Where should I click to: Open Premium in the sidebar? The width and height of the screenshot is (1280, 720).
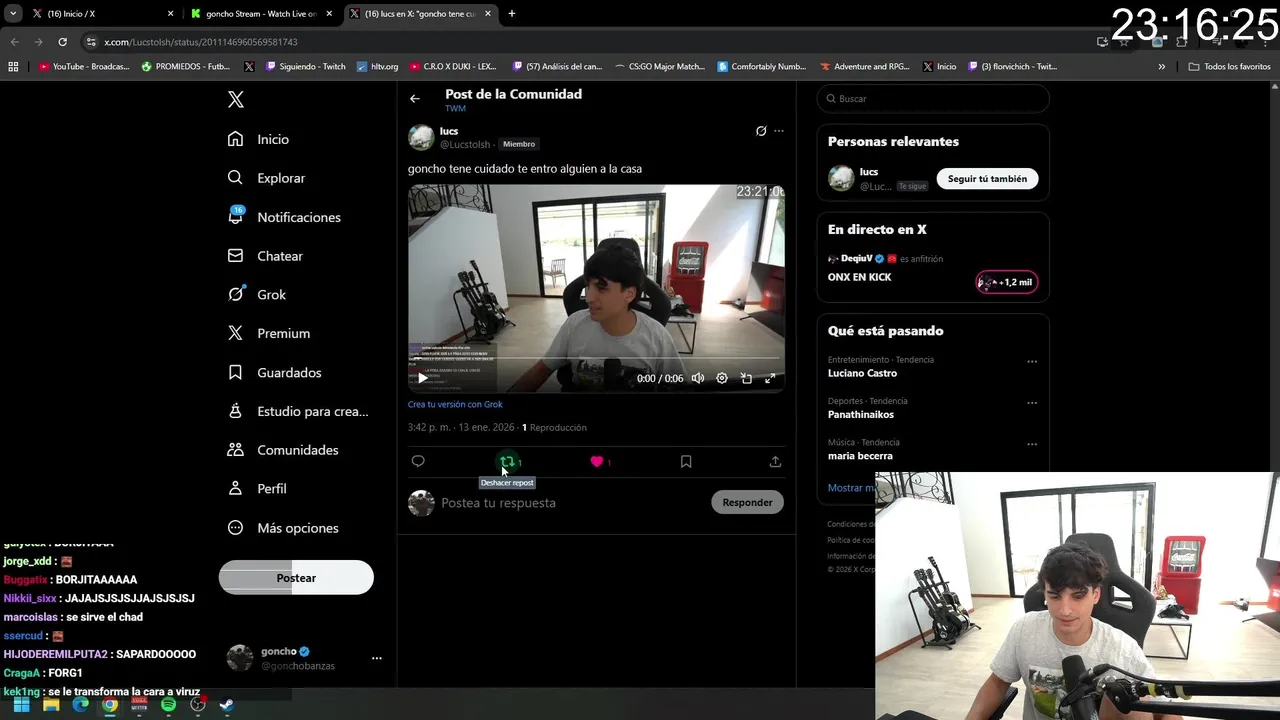(x=269, y=333)
